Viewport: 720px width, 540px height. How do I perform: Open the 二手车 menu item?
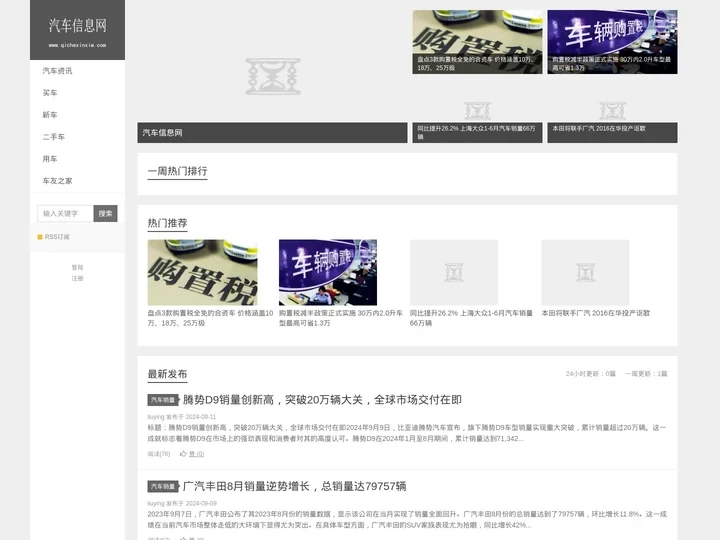tap(54, 137)
